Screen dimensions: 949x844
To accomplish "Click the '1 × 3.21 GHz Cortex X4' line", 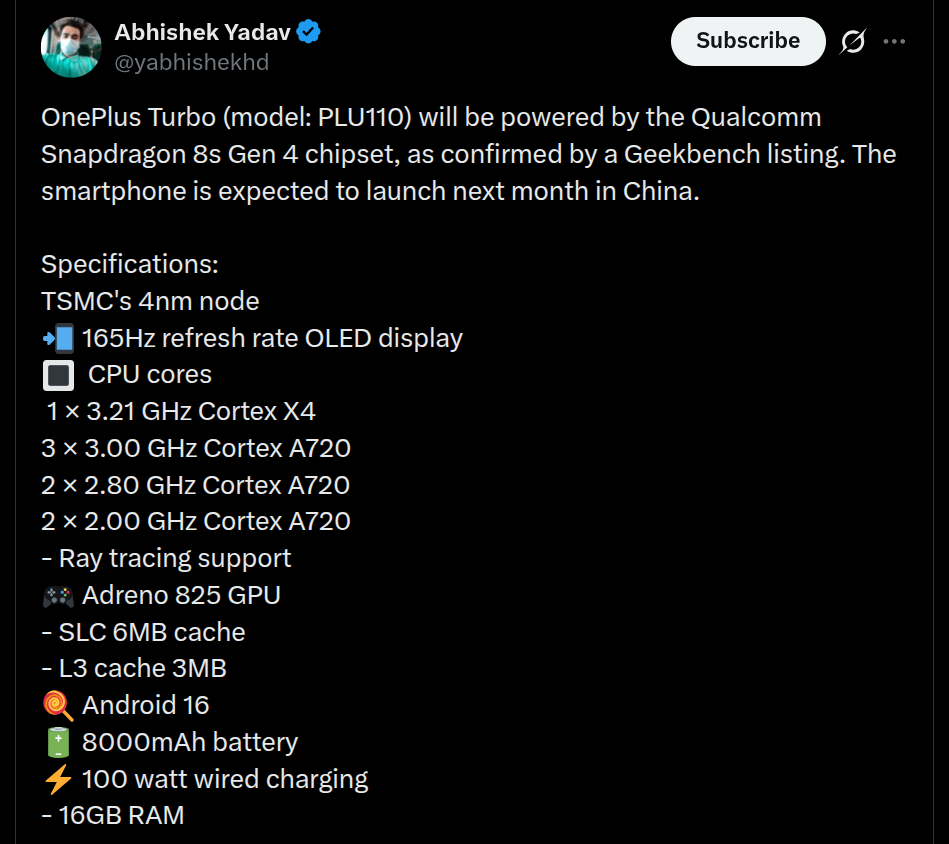I will tap(181, 411).
